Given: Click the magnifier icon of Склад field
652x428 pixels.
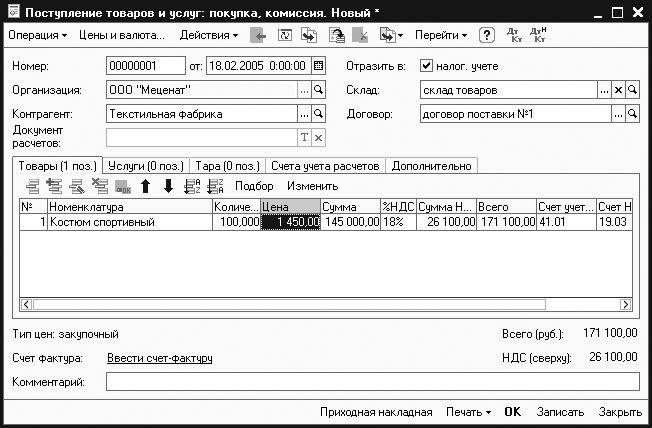Looking at the screenshot, I should 632,90.
